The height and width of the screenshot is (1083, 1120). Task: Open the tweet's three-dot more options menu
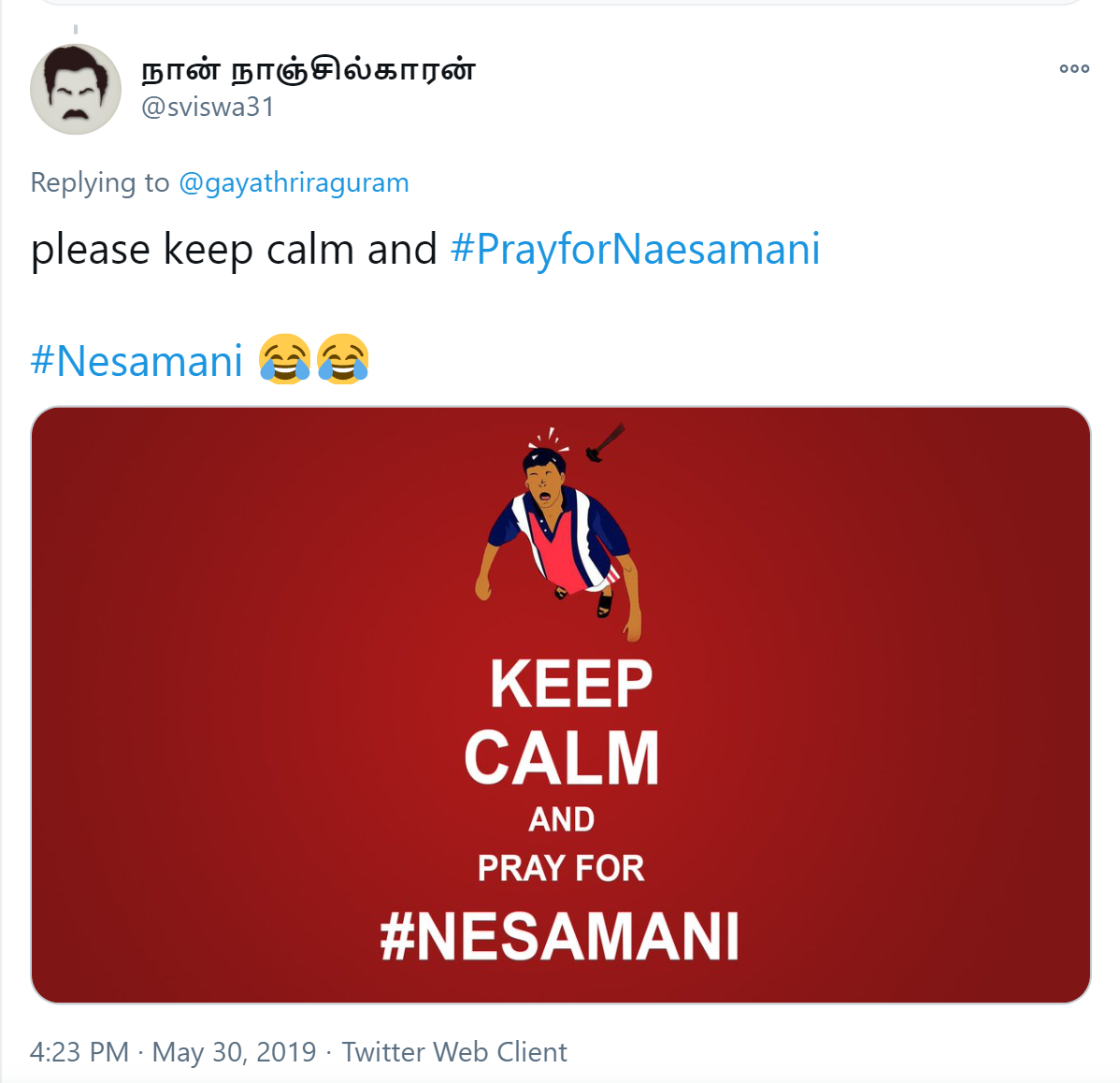[x=1074, y=68]
